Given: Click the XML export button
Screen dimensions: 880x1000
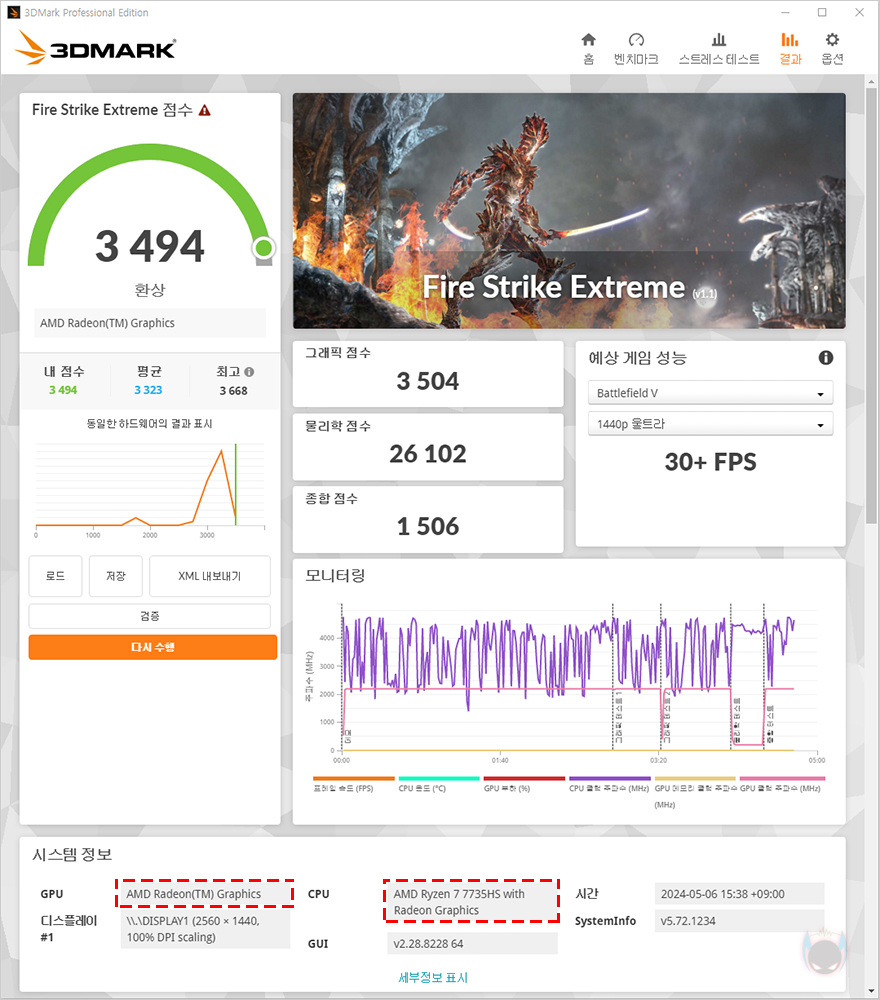Looking at the screenshot, I should point(210,576).
